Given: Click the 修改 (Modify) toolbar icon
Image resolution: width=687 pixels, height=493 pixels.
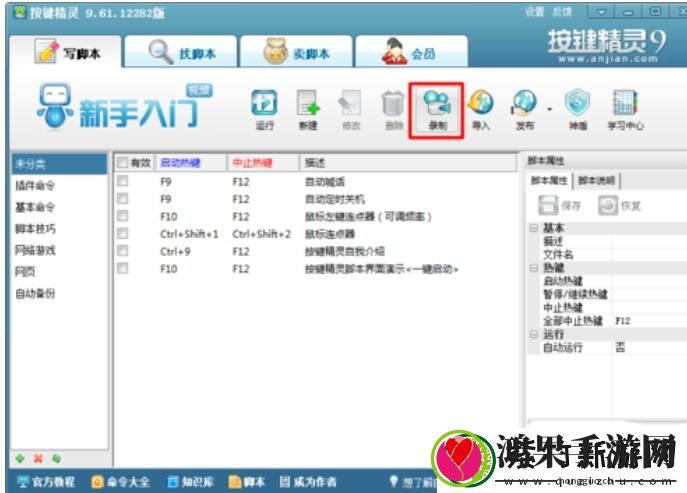Looking at the screenshot, I should coord(351,110).
